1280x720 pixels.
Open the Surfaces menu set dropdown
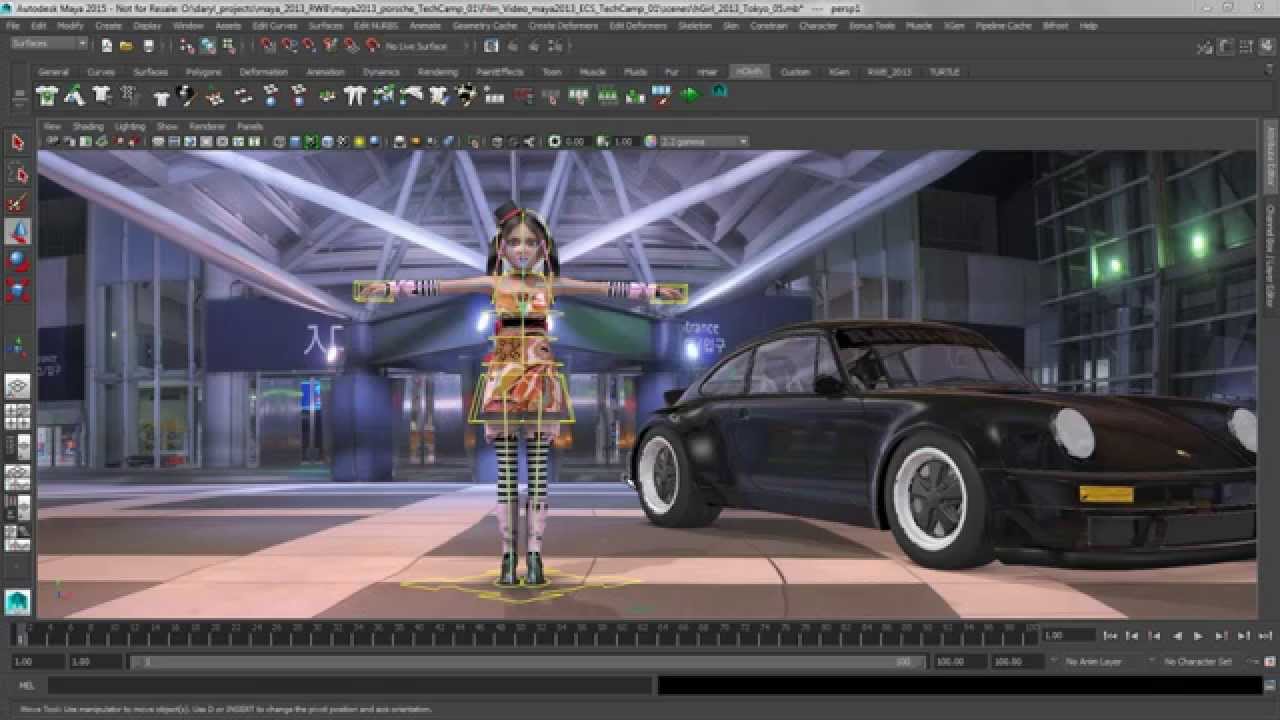49,44
